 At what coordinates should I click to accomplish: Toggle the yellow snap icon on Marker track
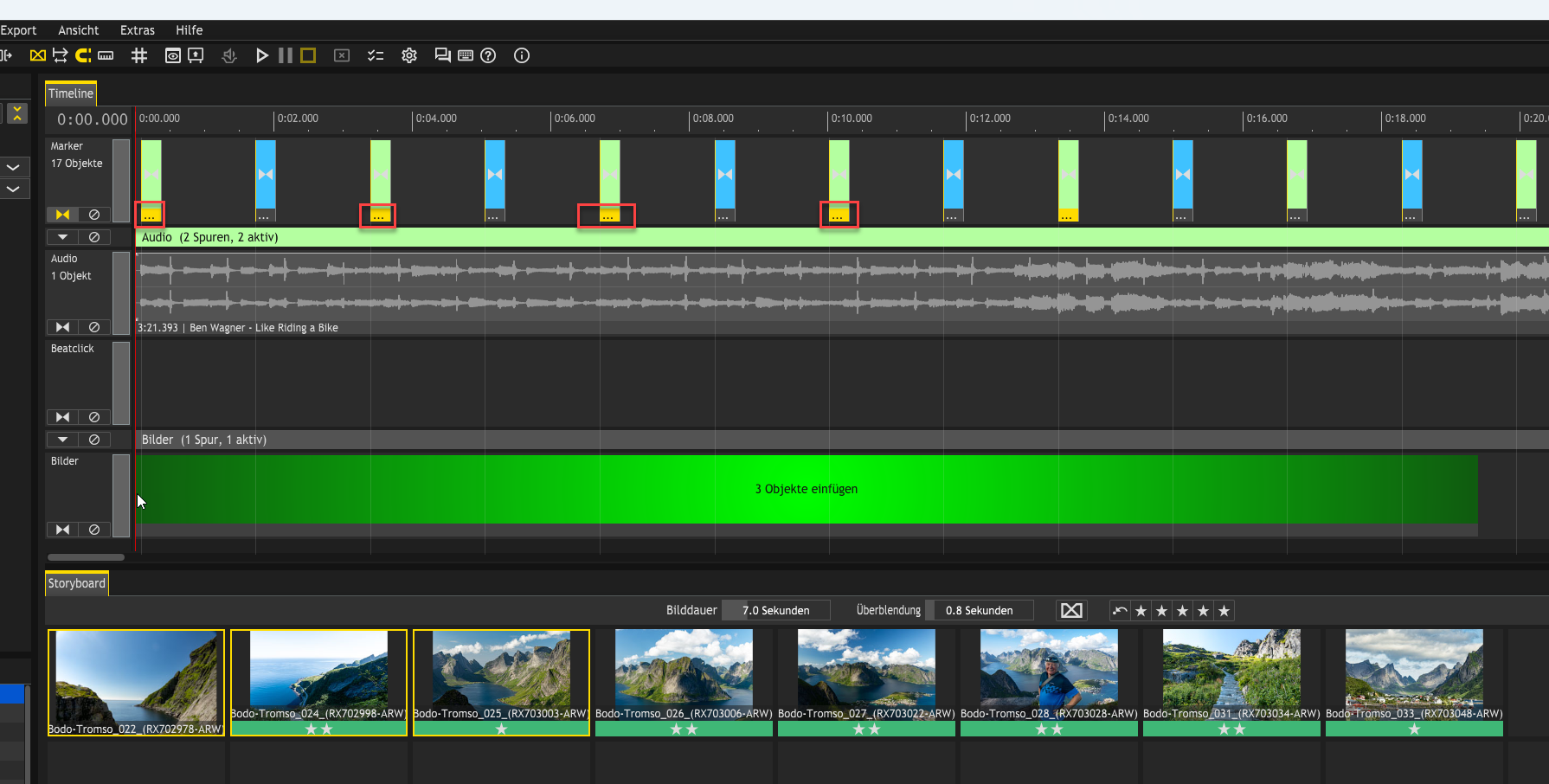click(x=62, y=215)
